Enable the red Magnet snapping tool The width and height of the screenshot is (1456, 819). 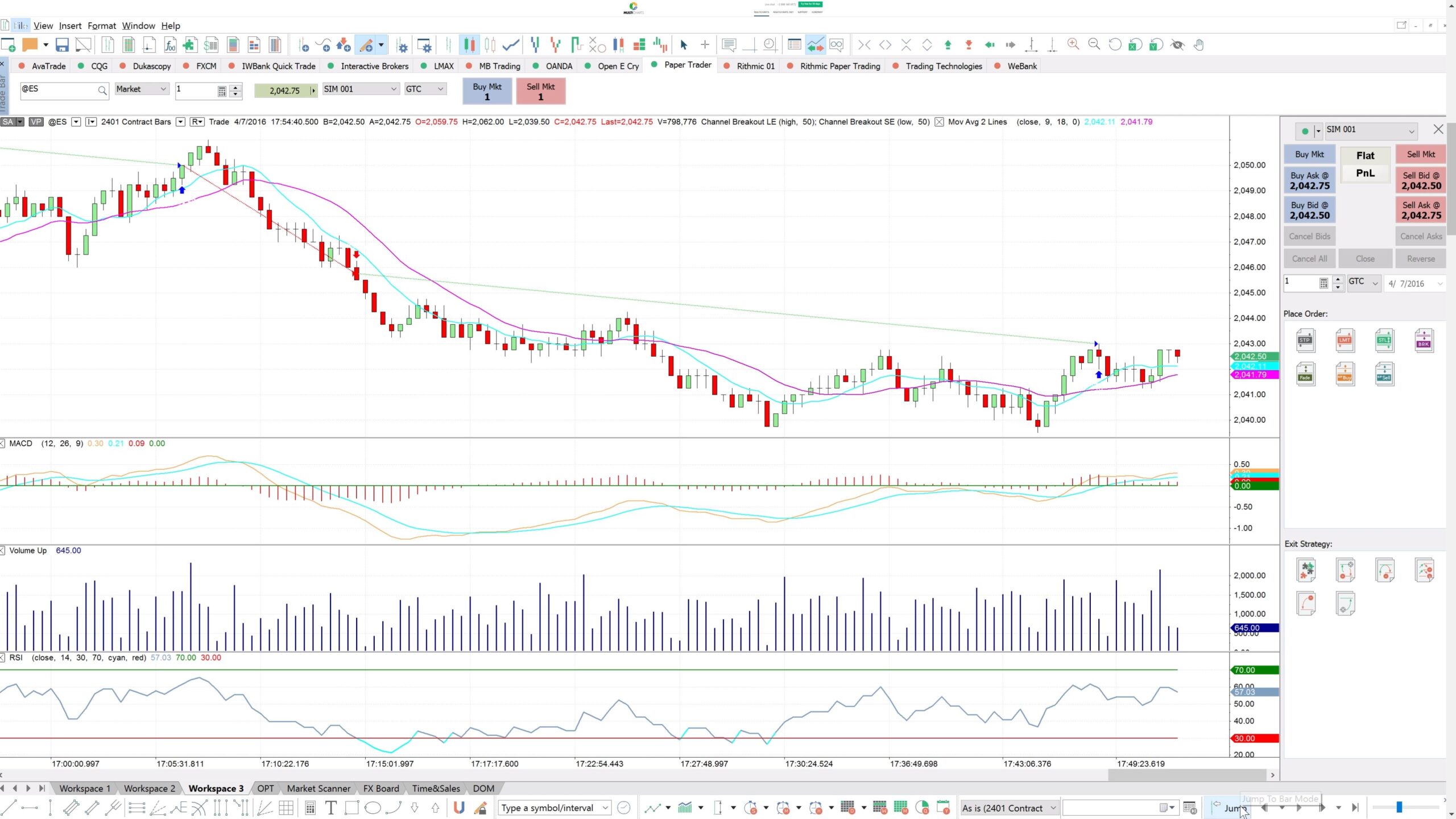pos(459,807)
